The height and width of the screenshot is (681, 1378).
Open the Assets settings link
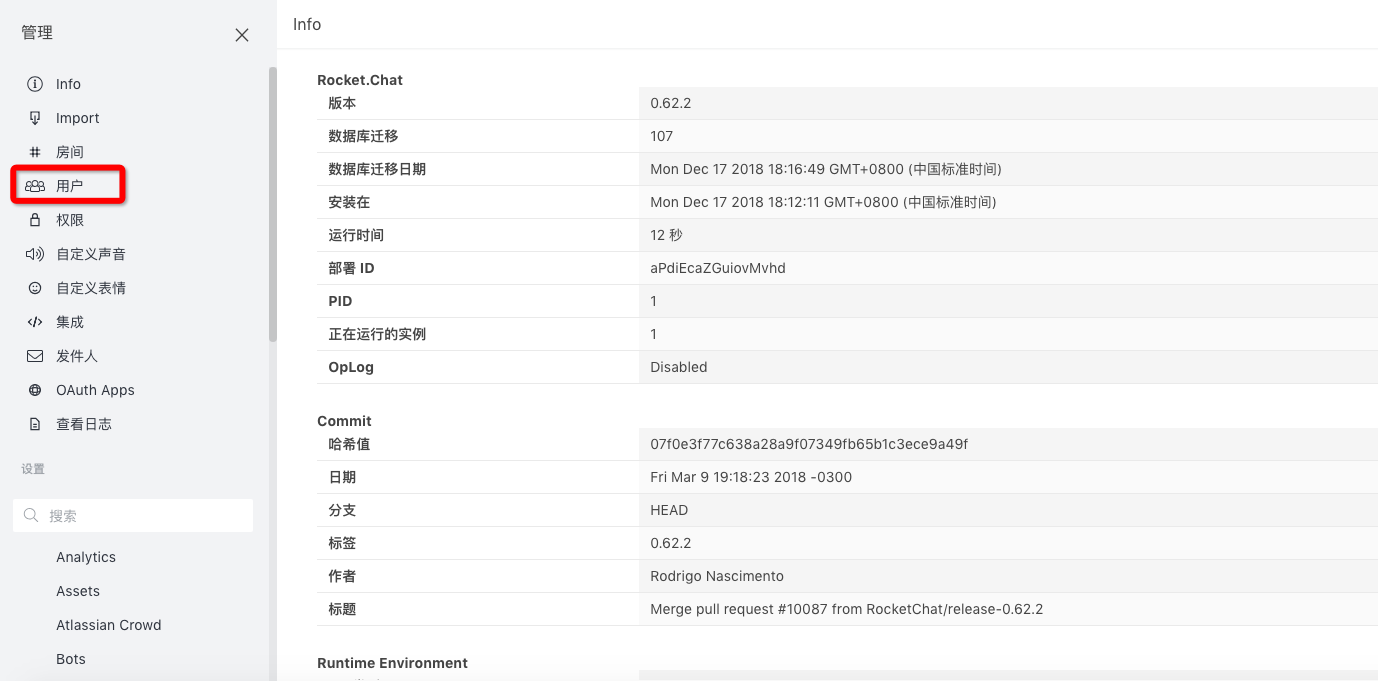pyautogui.click(x=78, y=591)
